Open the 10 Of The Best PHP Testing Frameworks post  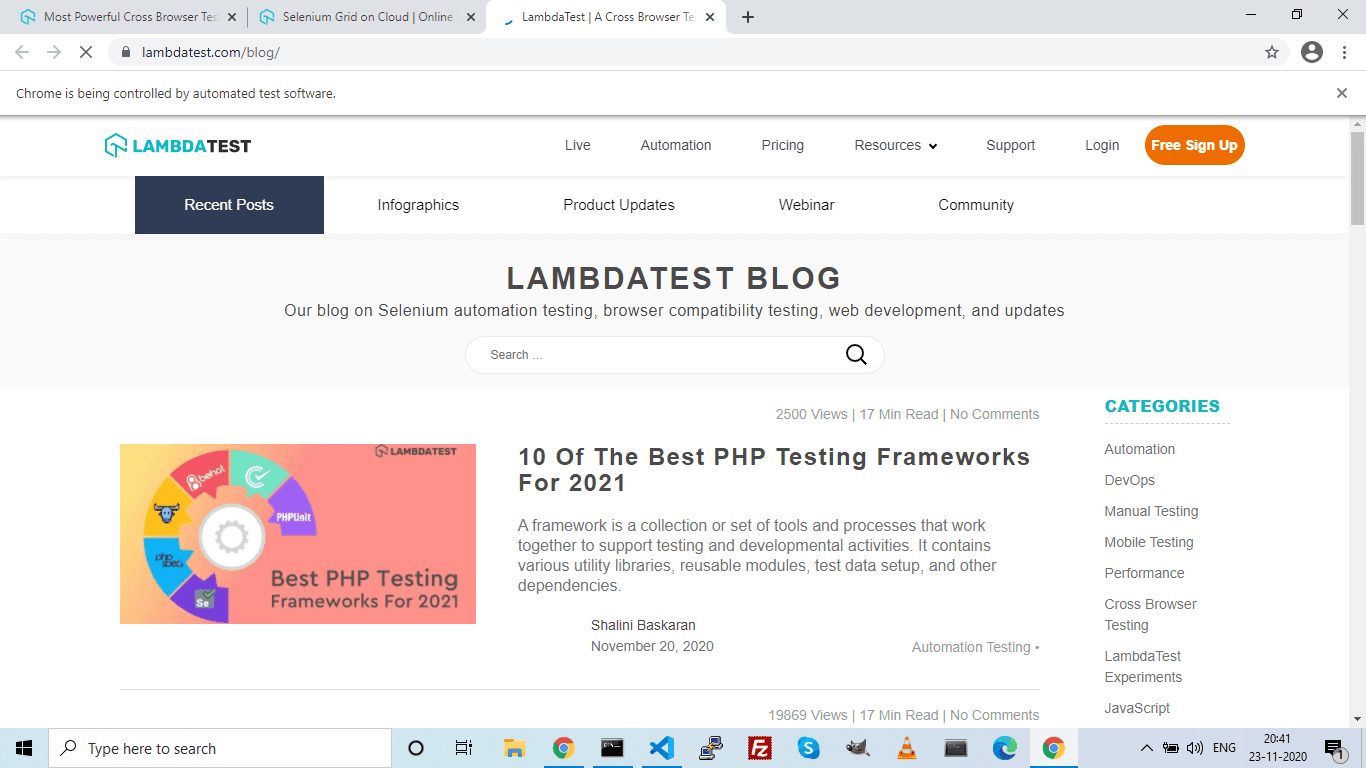(774, 470)
